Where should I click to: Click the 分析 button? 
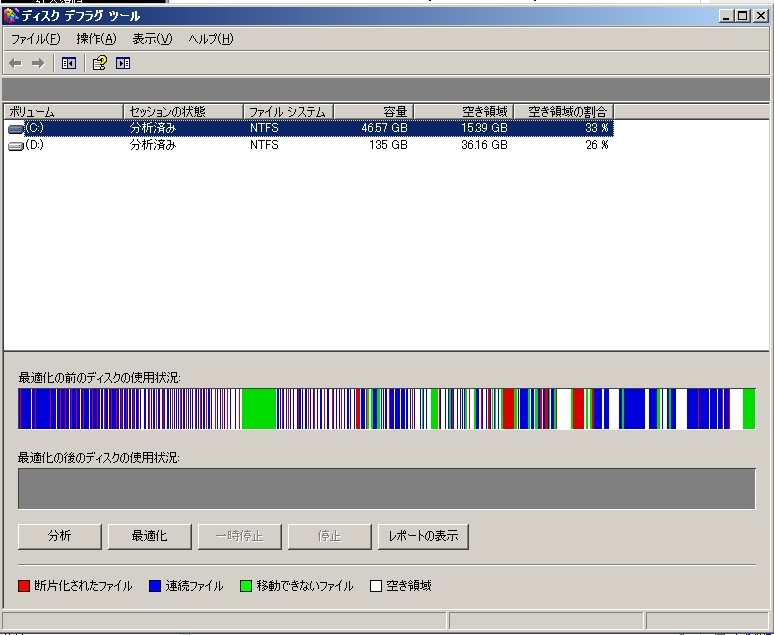click(x=60, y=536)
